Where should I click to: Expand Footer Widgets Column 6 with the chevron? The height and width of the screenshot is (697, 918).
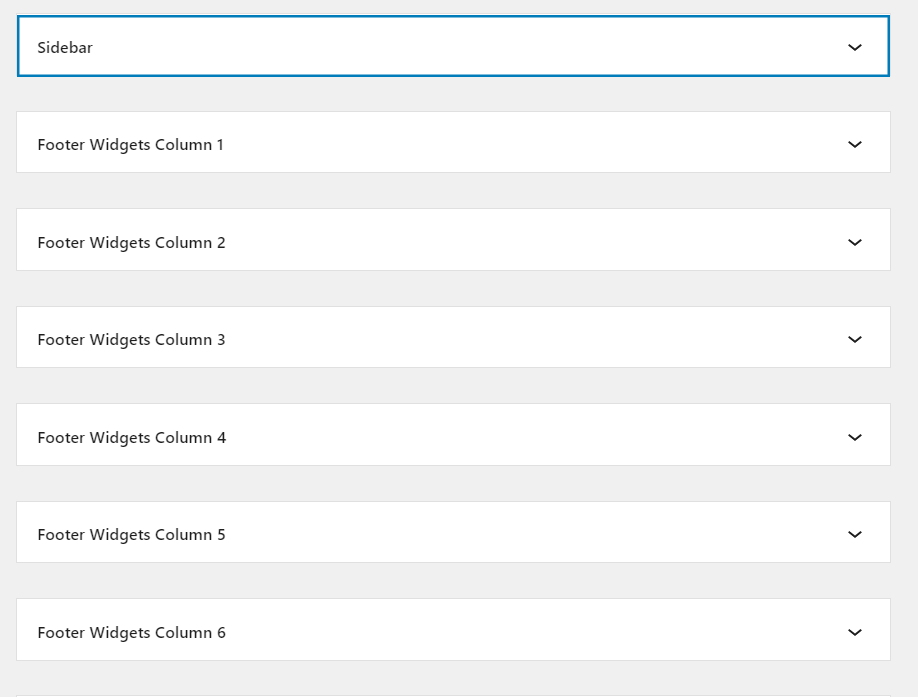[855, 632]
